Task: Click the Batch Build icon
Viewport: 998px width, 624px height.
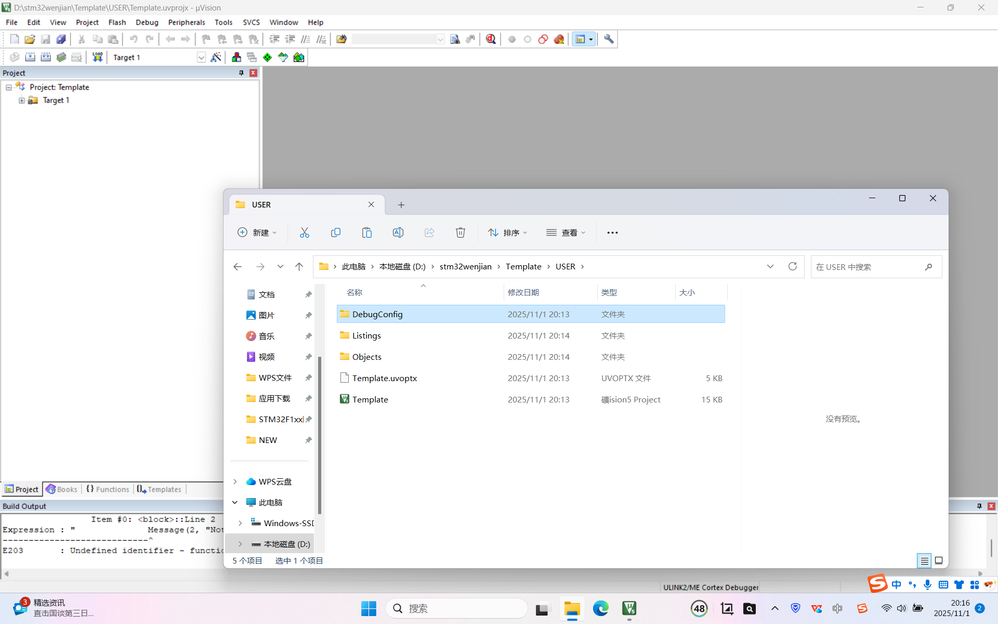Action: click(x=61, y=57)
